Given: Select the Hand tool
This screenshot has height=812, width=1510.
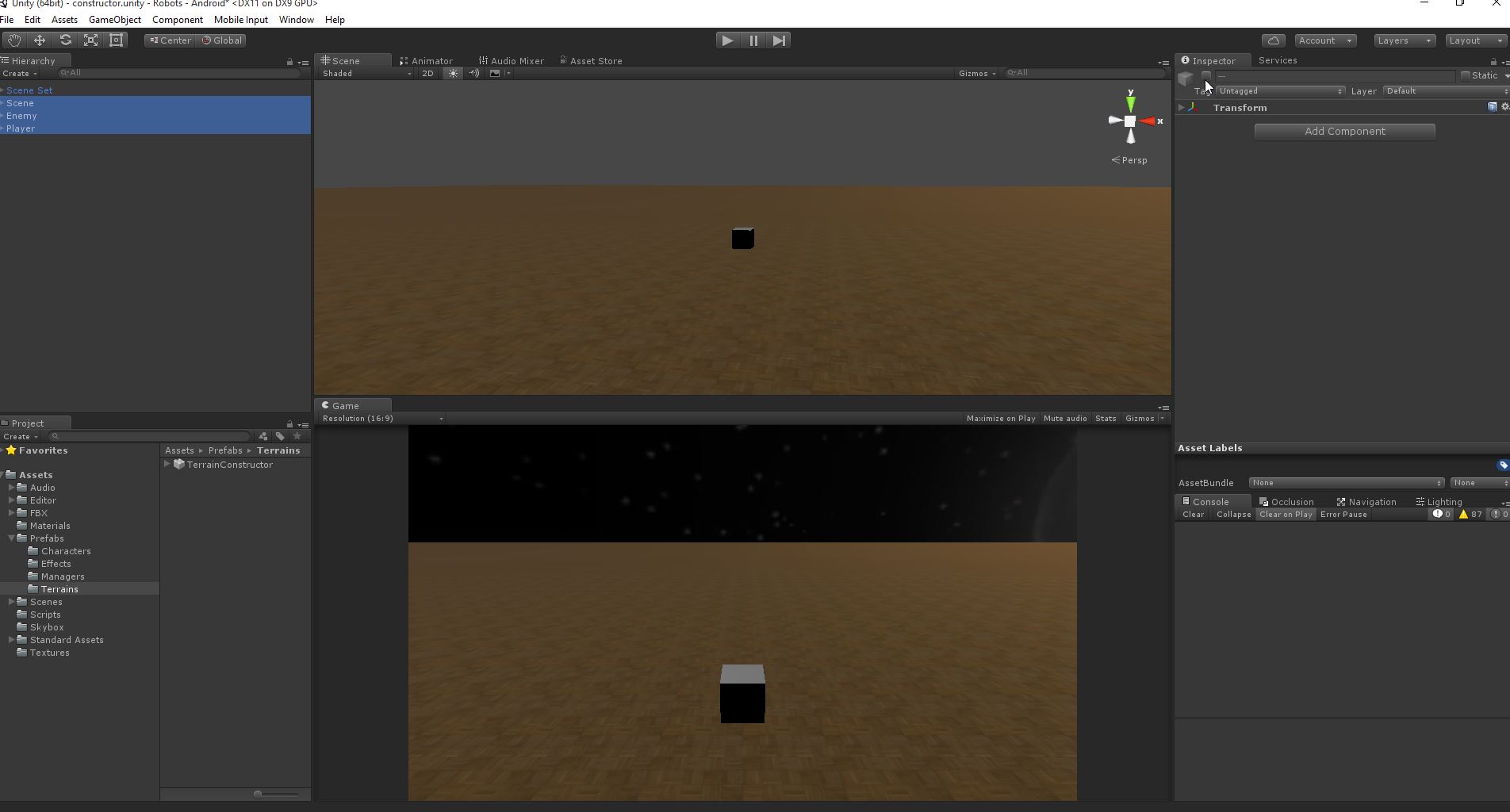Looking at the screenshot, I should (x=13, y=40).
